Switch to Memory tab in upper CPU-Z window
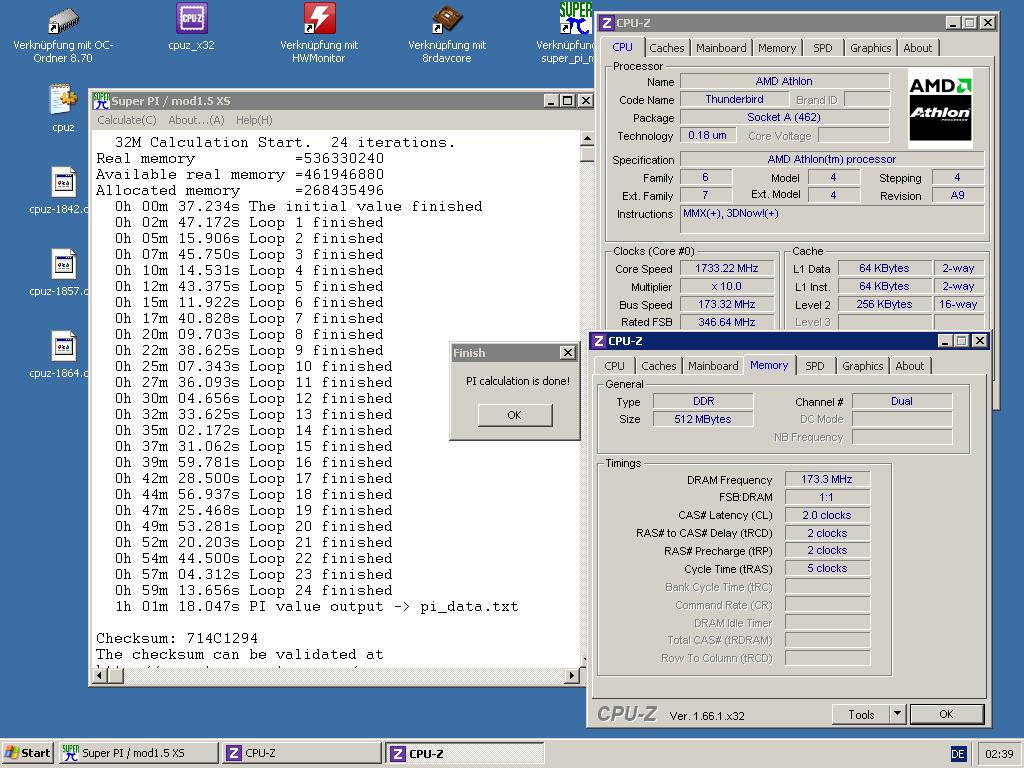Screen dimensions: 1024x768 tap(776, 48)
